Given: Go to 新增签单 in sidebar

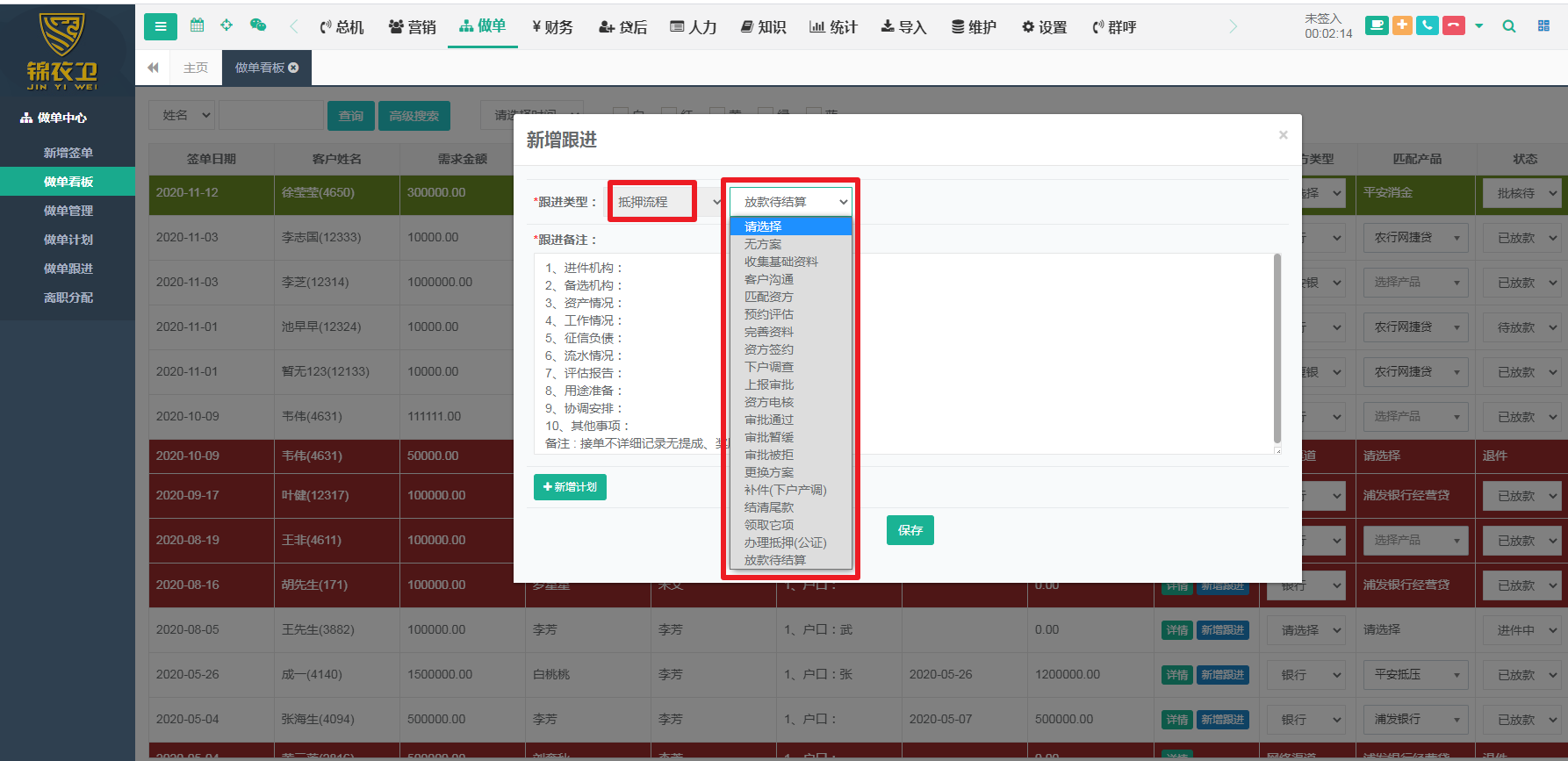Looking at the screenshot, I should coord(68,153).
